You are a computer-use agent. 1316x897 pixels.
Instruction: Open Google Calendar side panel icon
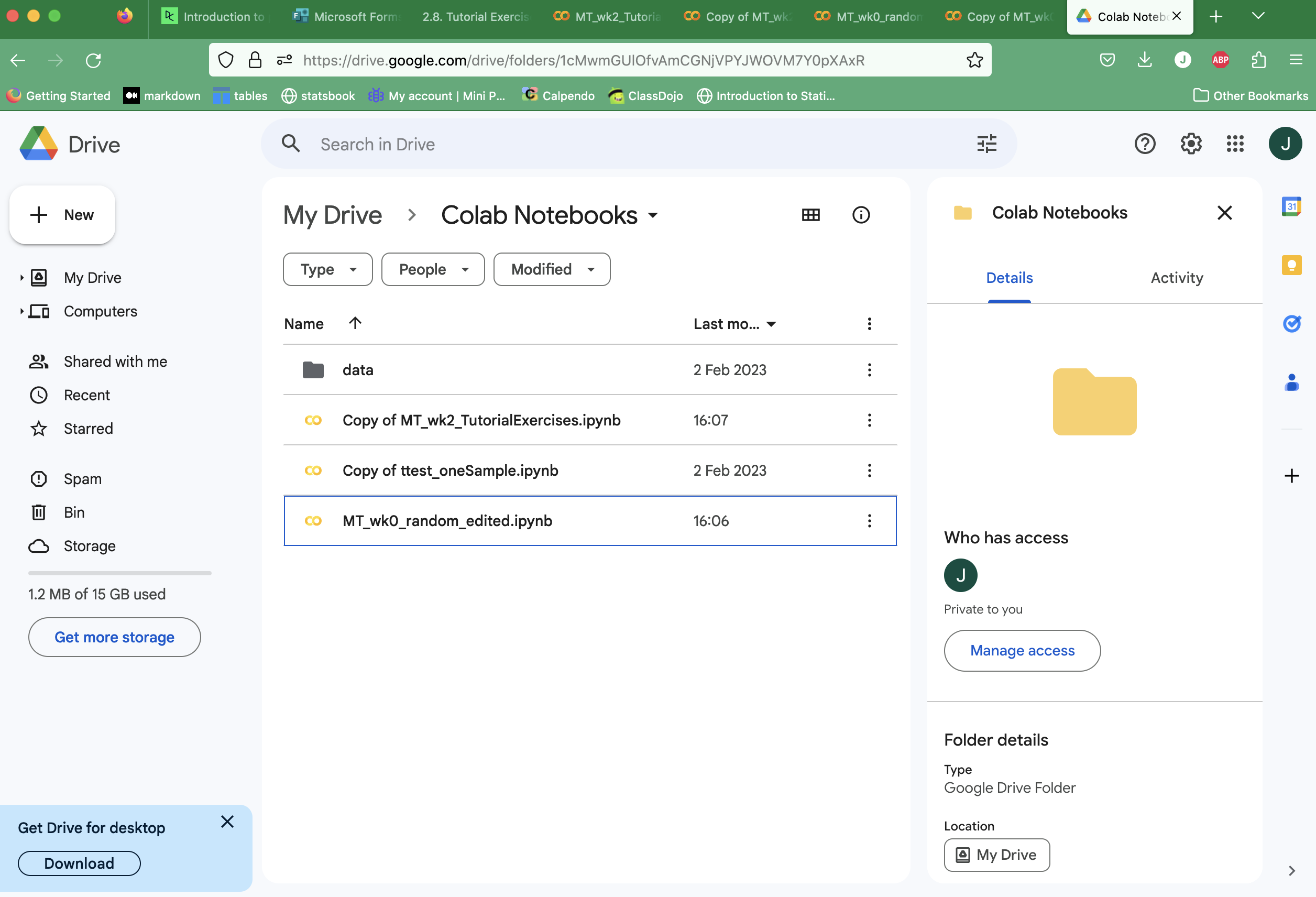tap(1291, 206)
